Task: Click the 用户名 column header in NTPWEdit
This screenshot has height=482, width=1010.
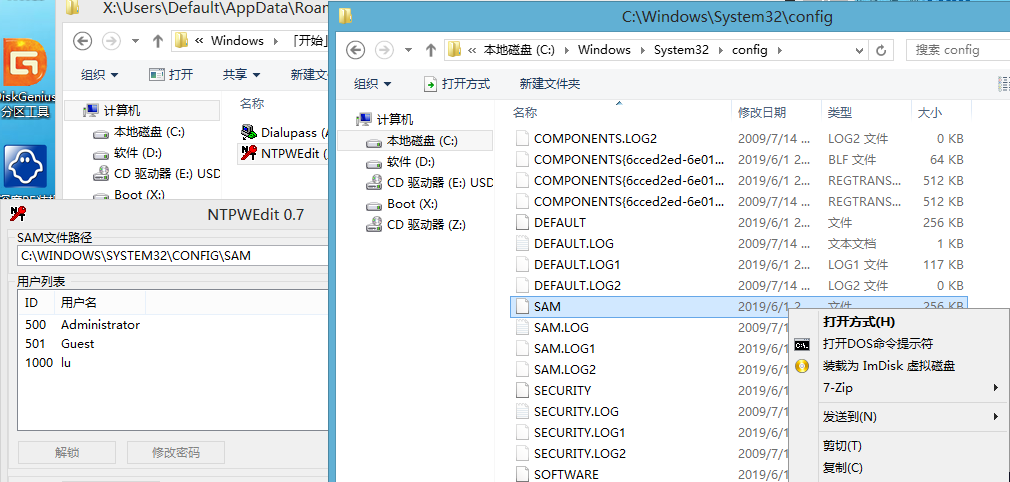Action: [x=100, y=302]
